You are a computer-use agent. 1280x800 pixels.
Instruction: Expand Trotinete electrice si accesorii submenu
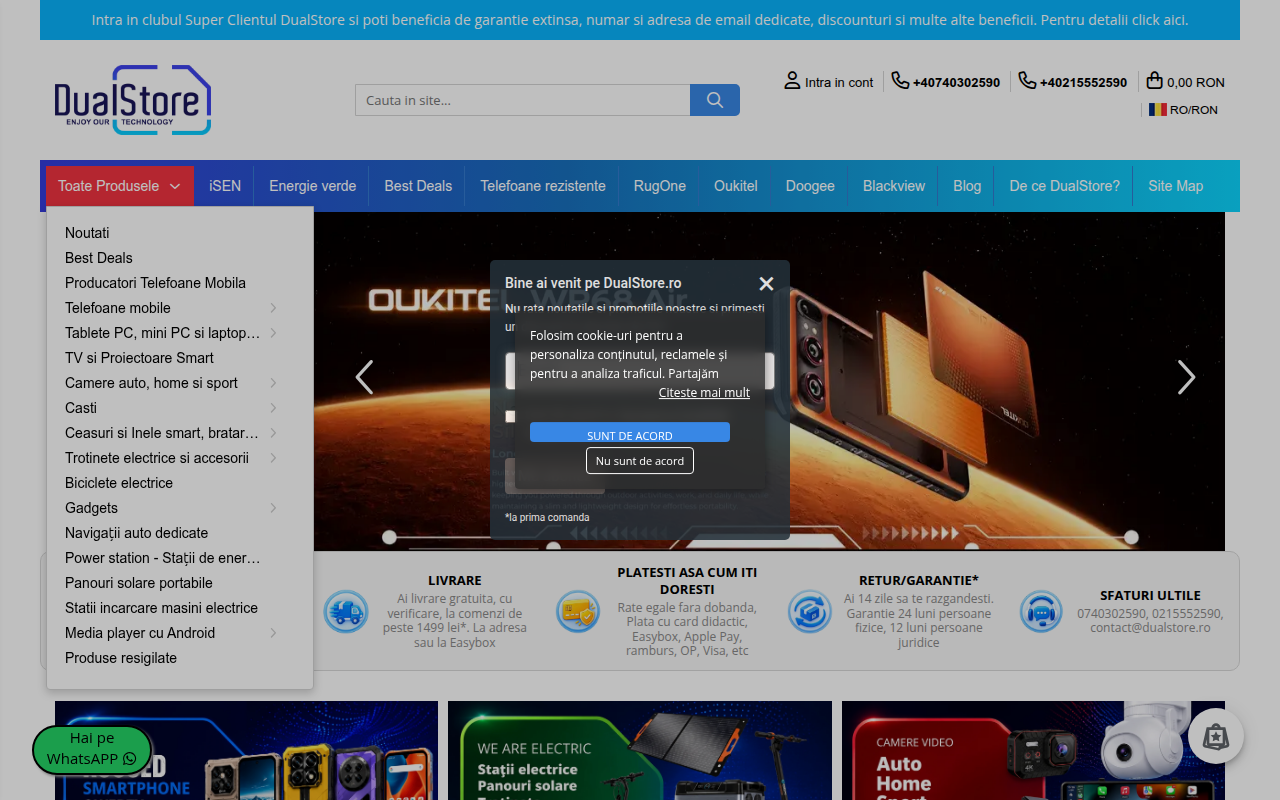[x=273, y=458]
